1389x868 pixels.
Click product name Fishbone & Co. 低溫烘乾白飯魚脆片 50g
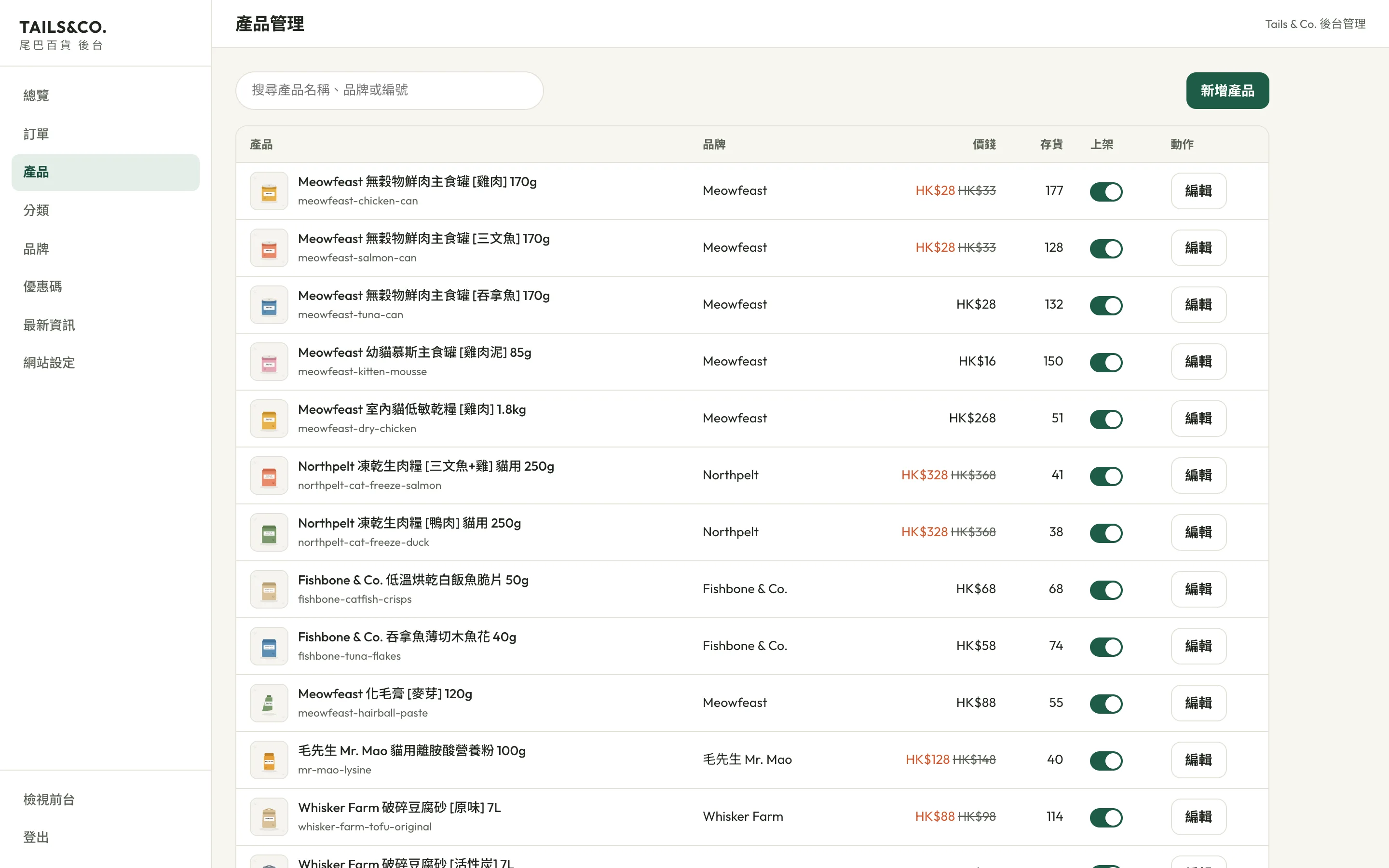(x=413, y=580)
